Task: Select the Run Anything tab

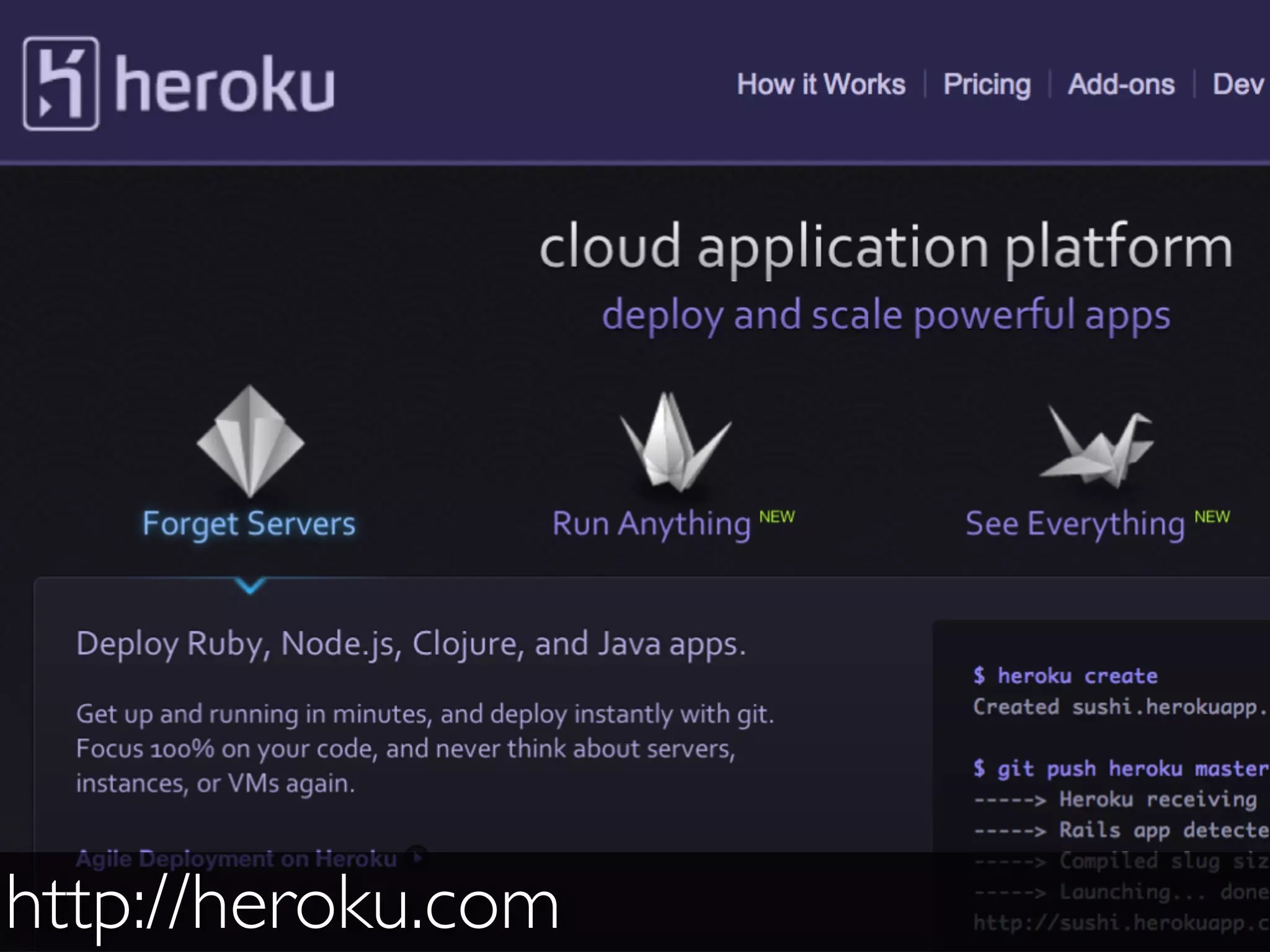Action: point(652,524)
